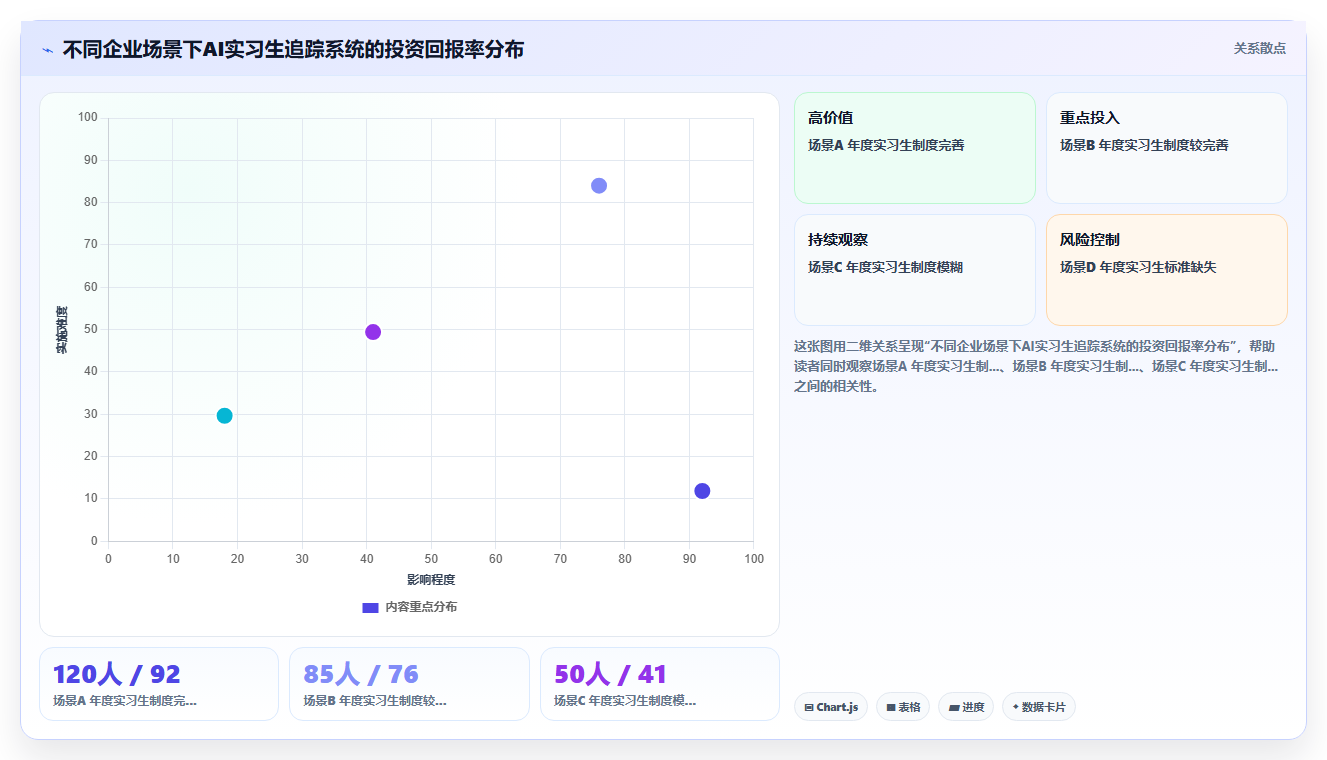1327x760 pixels.
Task: Click 场景C 年度实习生制度模糊 text
Action: tap(885, 267)
